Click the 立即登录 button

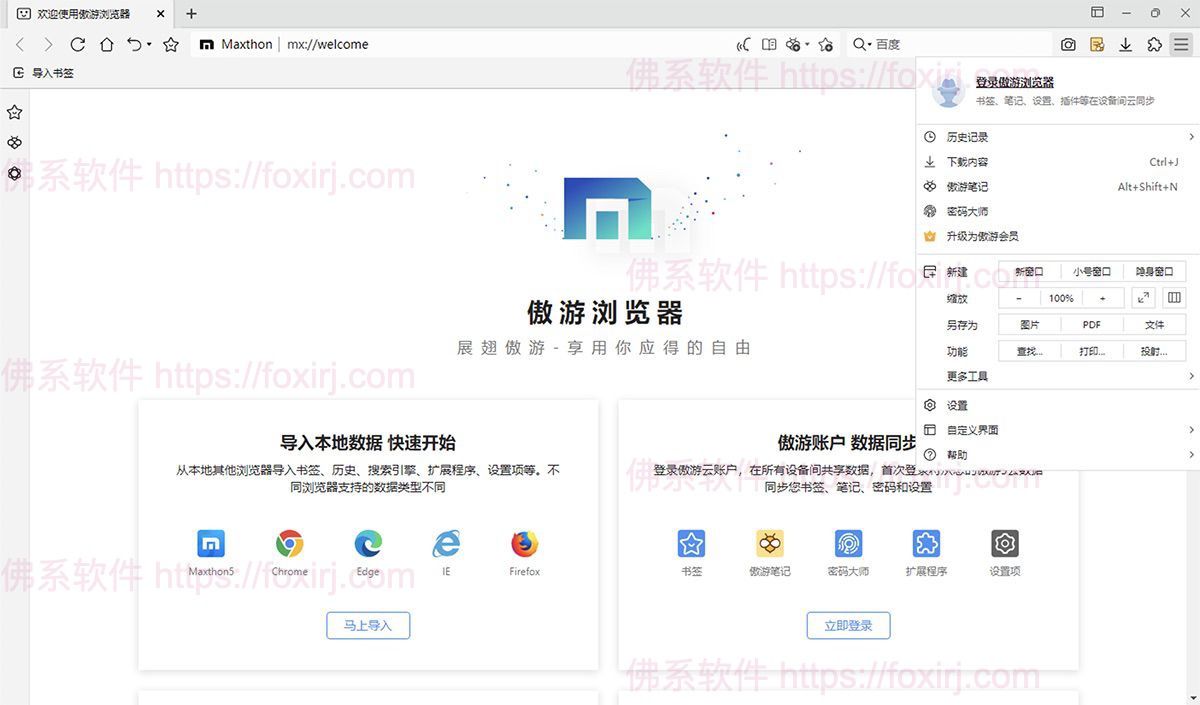(x=848, y=625)
